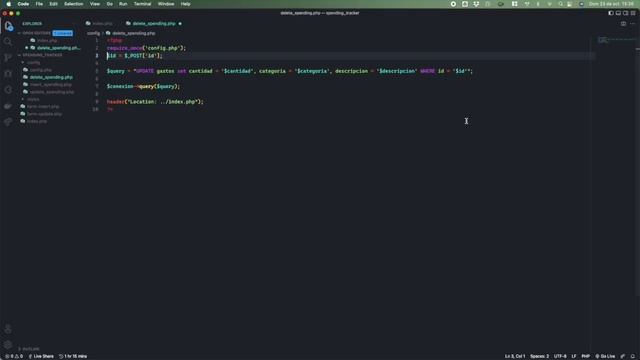Click the code minimap preview
Screen dimensions: 640x360
[617, 40]
